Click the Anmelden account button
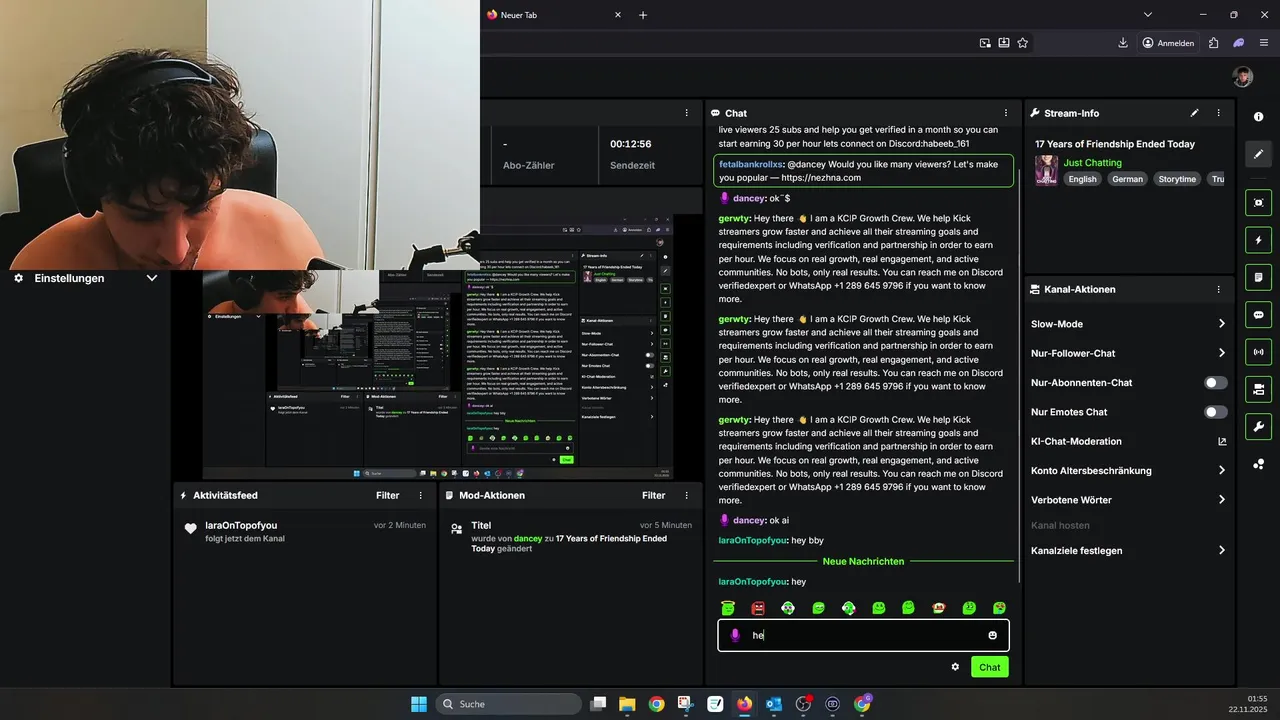Screen dimensions: 1280x720 (x=1168, y=43)
